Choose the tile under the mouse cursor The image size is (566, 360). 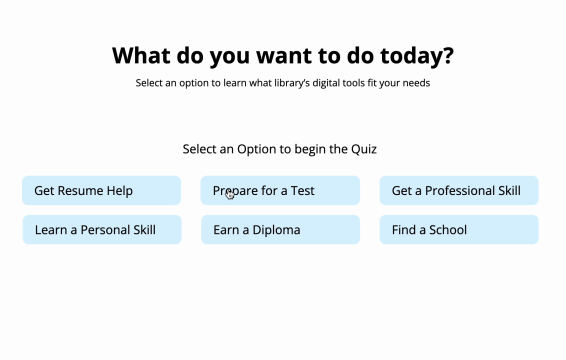pyautogui.click(x=280, y=190)
